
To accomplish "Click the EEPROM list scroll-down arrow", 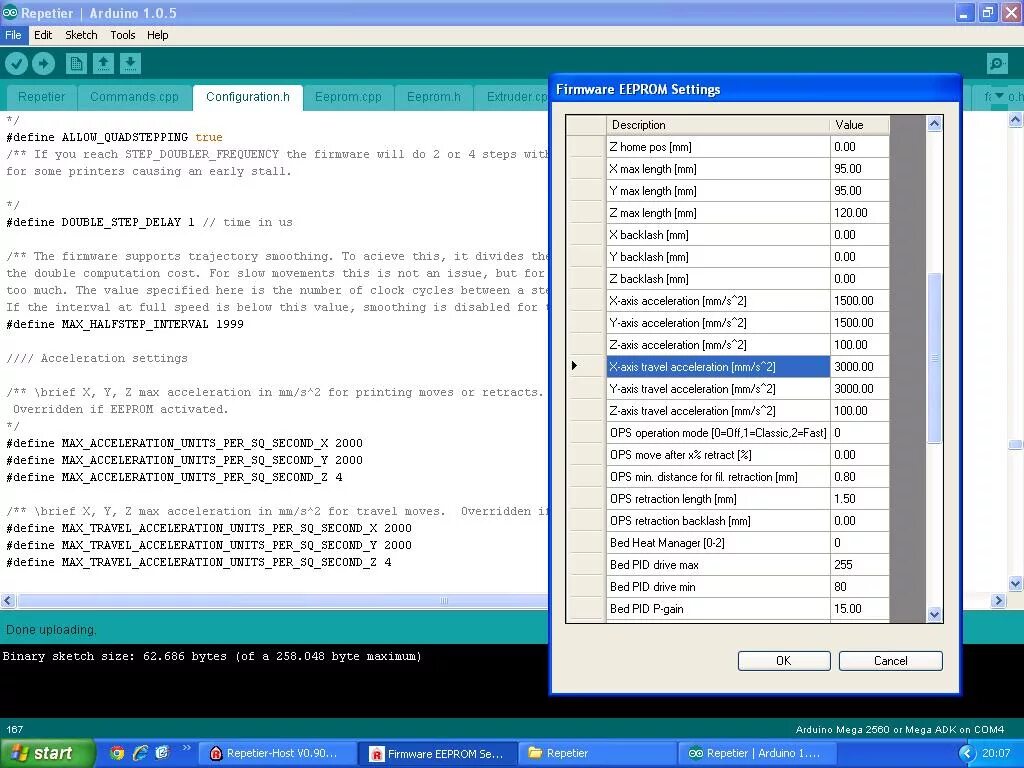I will coord(935,614).
